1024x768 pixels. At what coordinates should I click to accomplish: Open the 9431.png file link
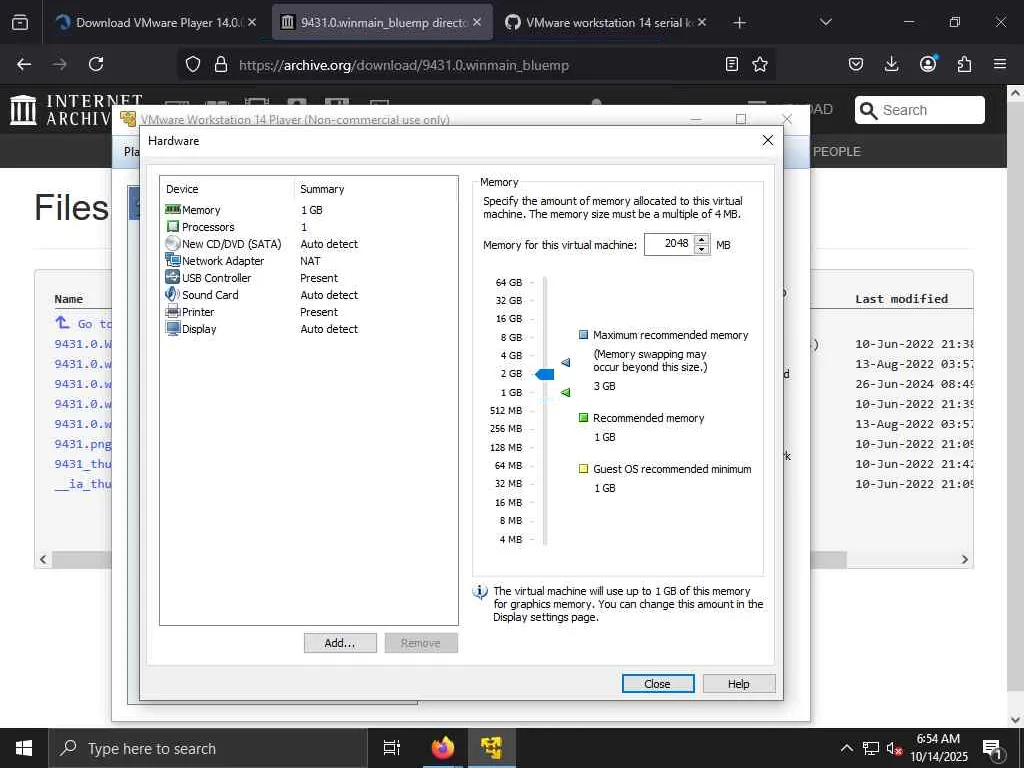tap(83, 444)
